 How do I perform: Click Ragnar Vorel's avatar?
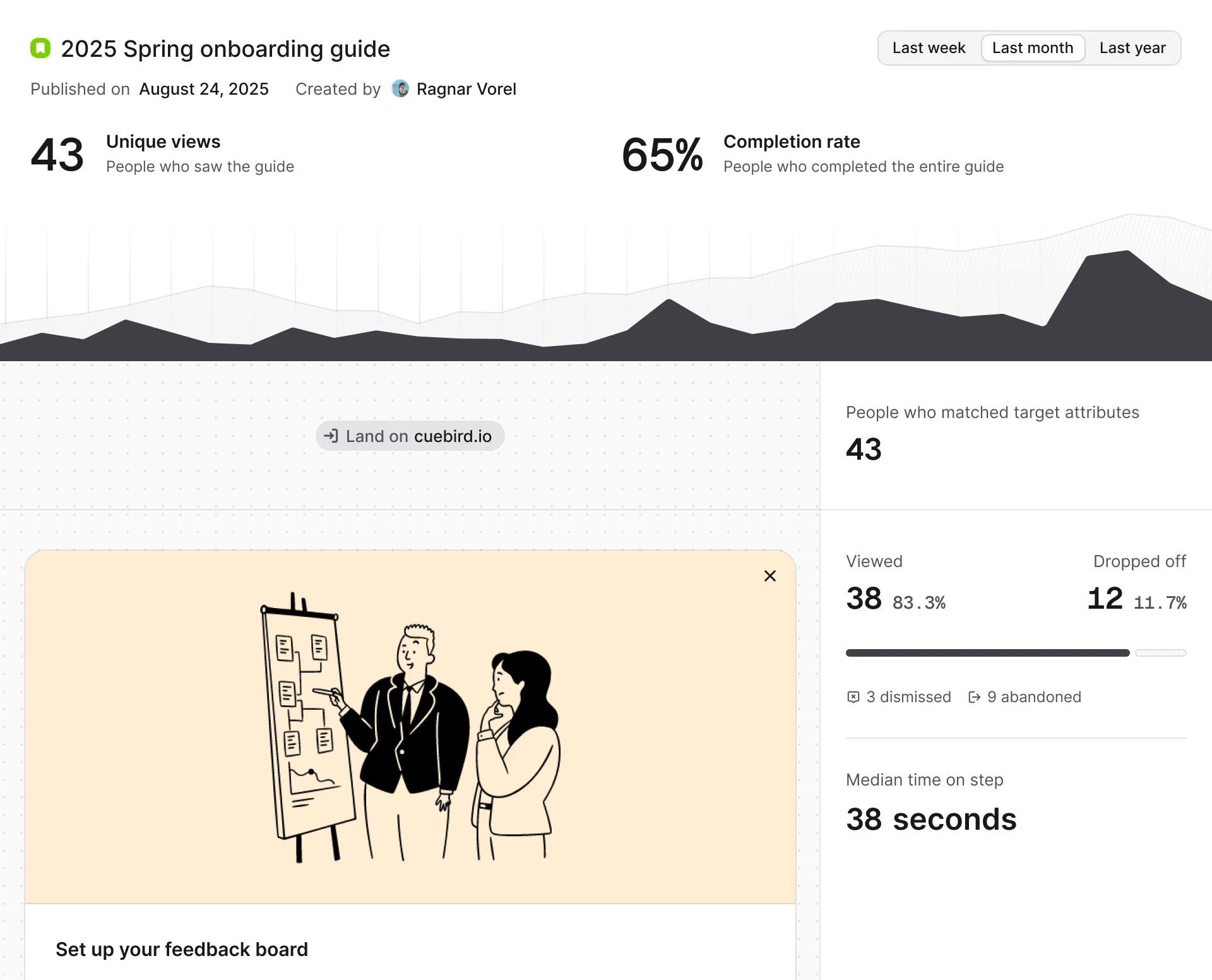[400, 89]
